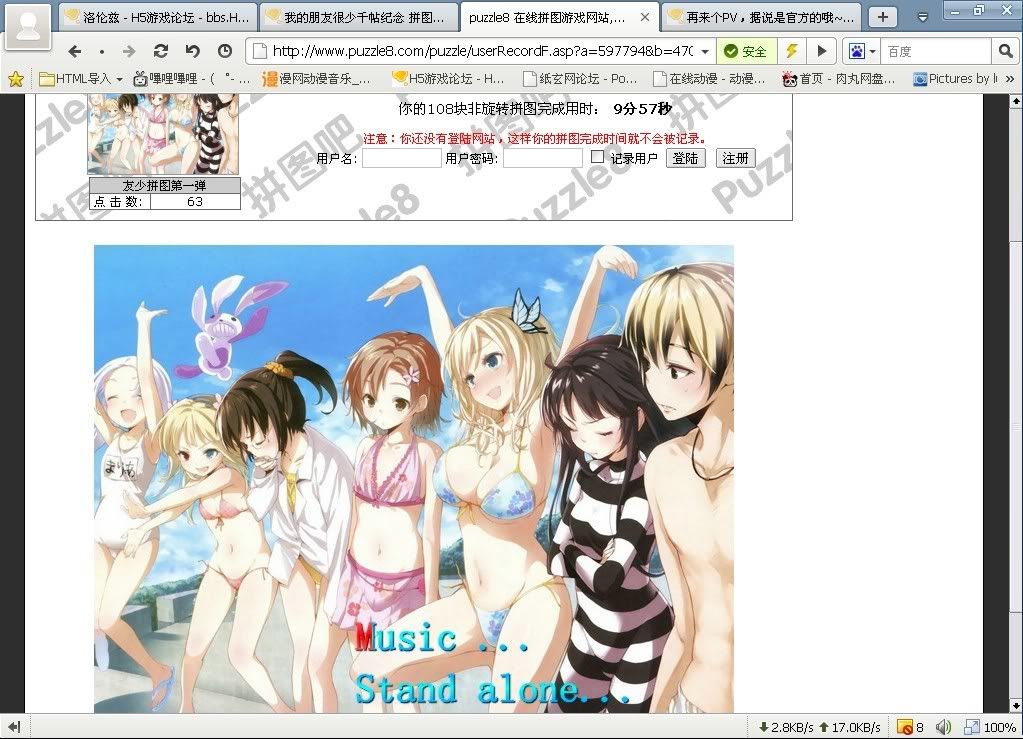The width and height of the screenshot is (1023, 739).
Task: Show more bookmarks with the » chevron
Action: tap(1010, 79)
